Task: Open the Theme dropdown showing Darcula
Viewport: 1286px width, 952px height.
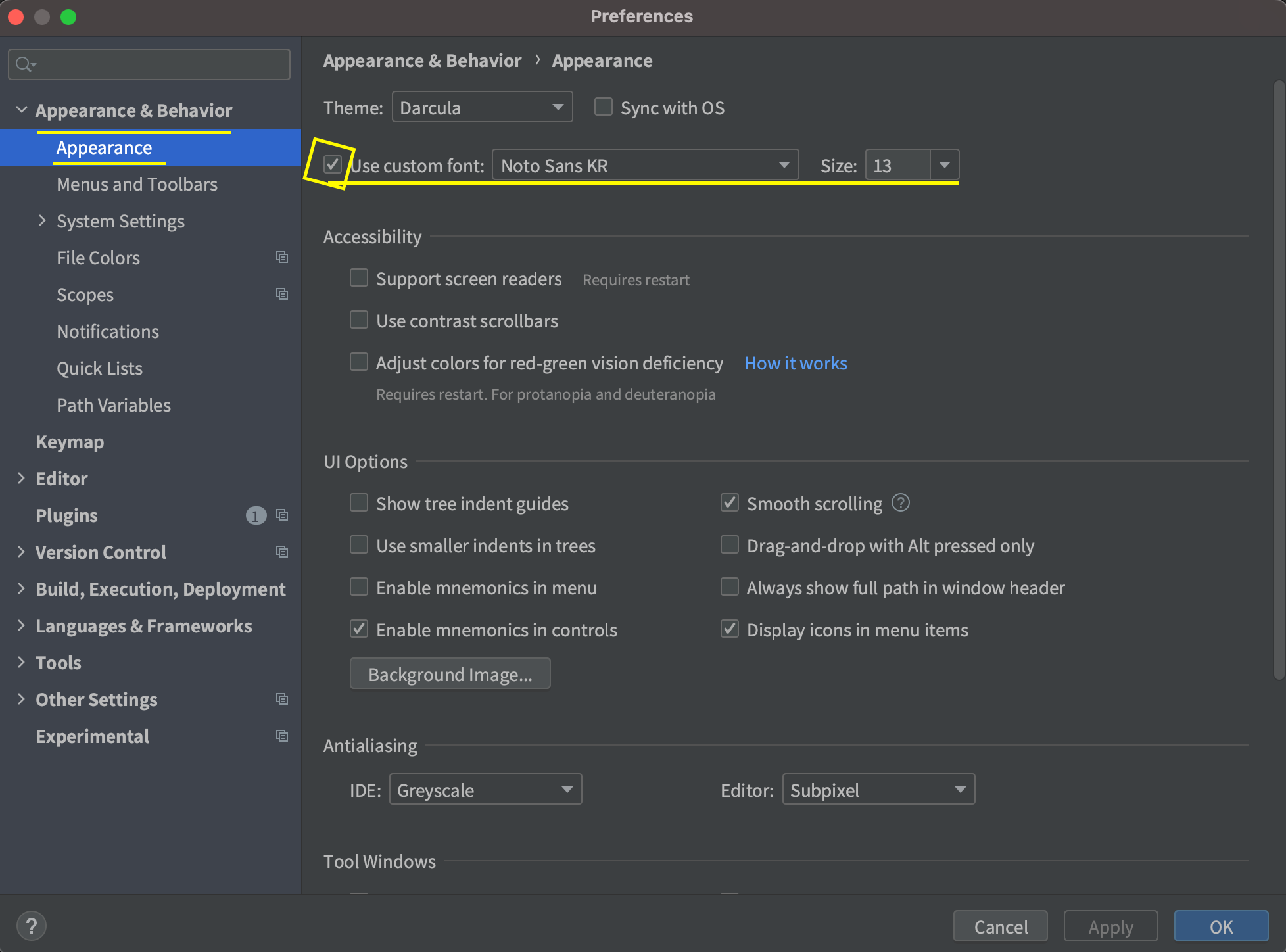Action: (482, 107)
